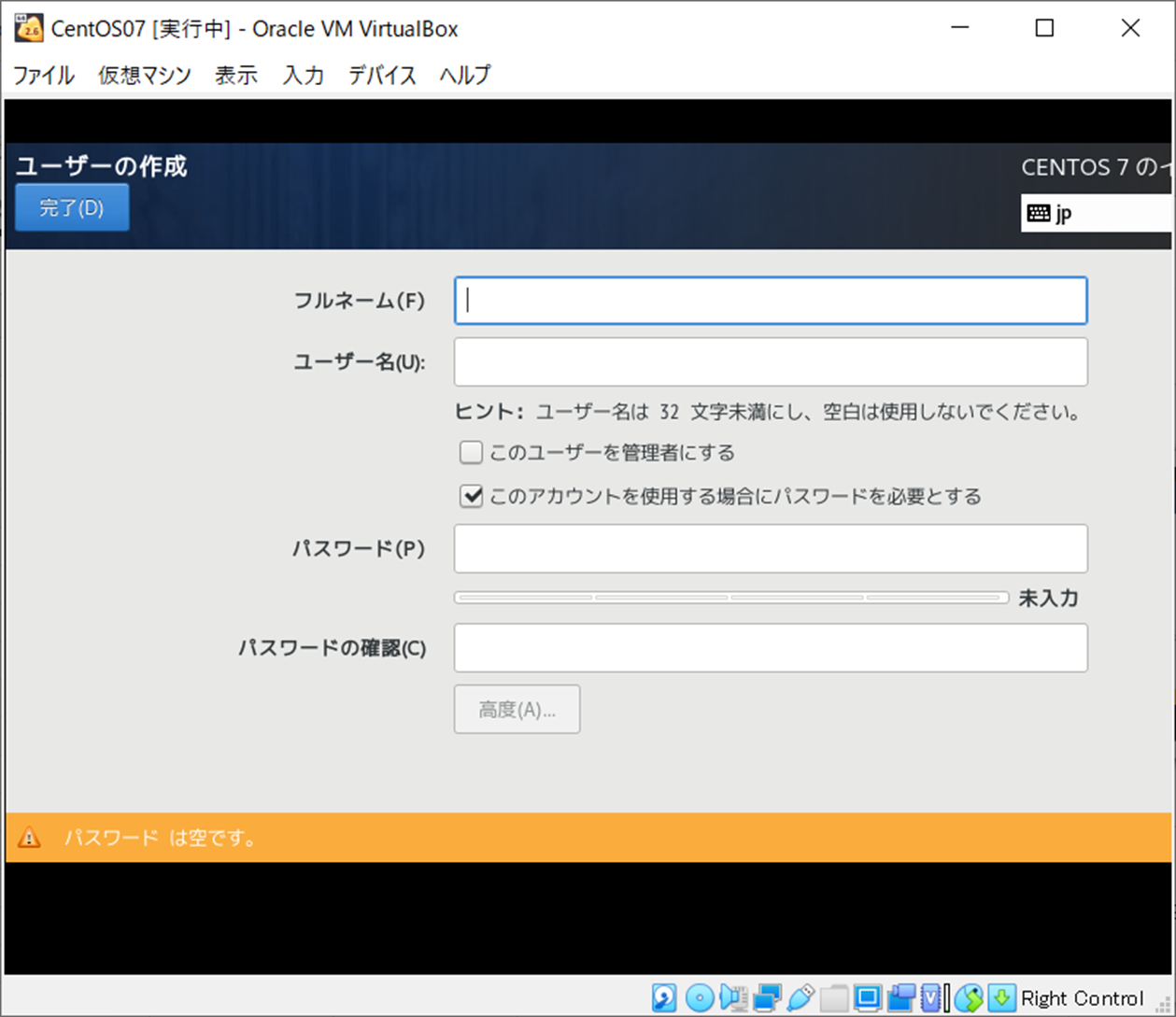Open the ヘルプ menu
Image resolution: width=1176 pixels, height=1017 pixels.
click(x=465, y=75)
